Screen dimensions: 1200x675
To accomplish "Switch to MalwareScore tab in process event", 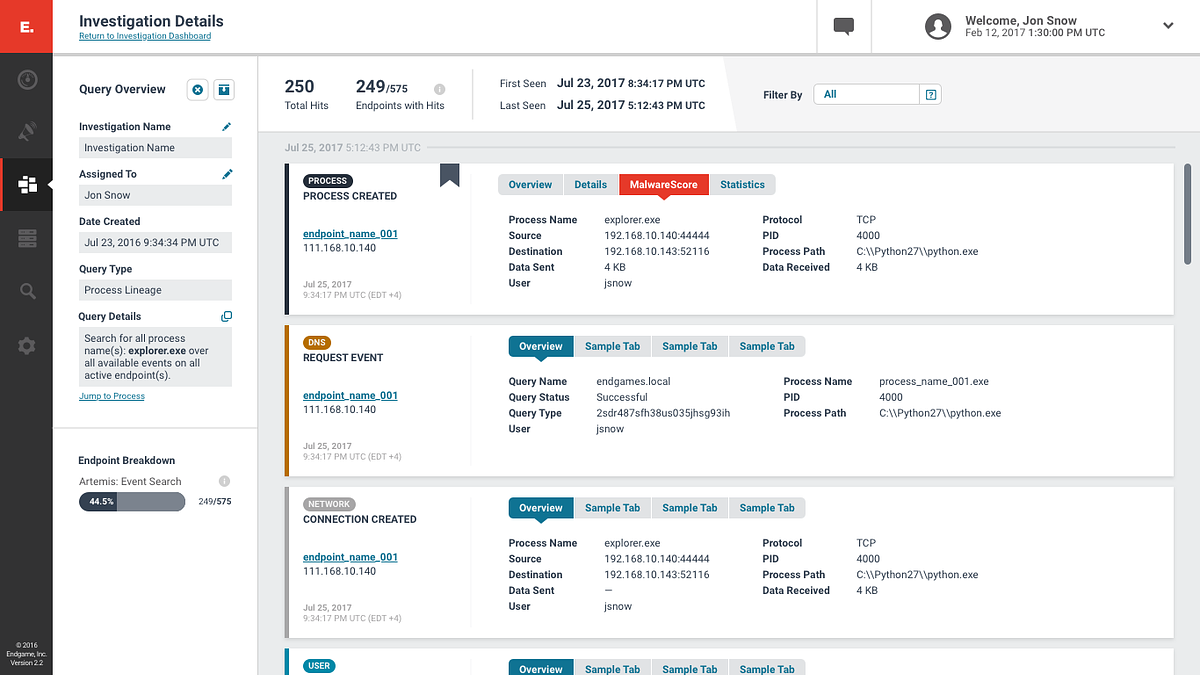I will (x=663, y=185).
